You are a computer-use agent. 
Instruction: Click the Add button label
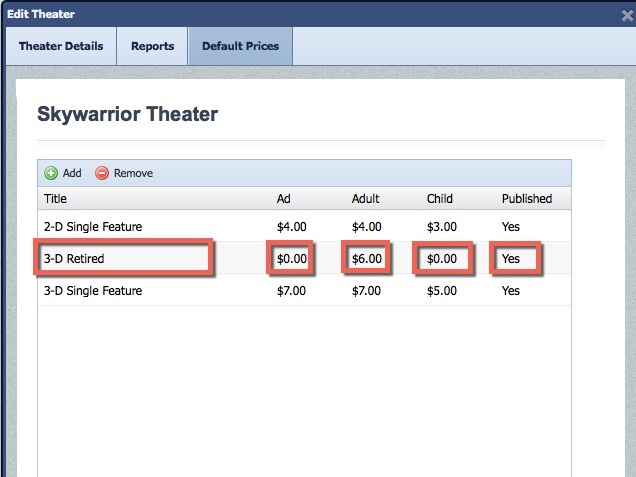(x=72, y=173)
